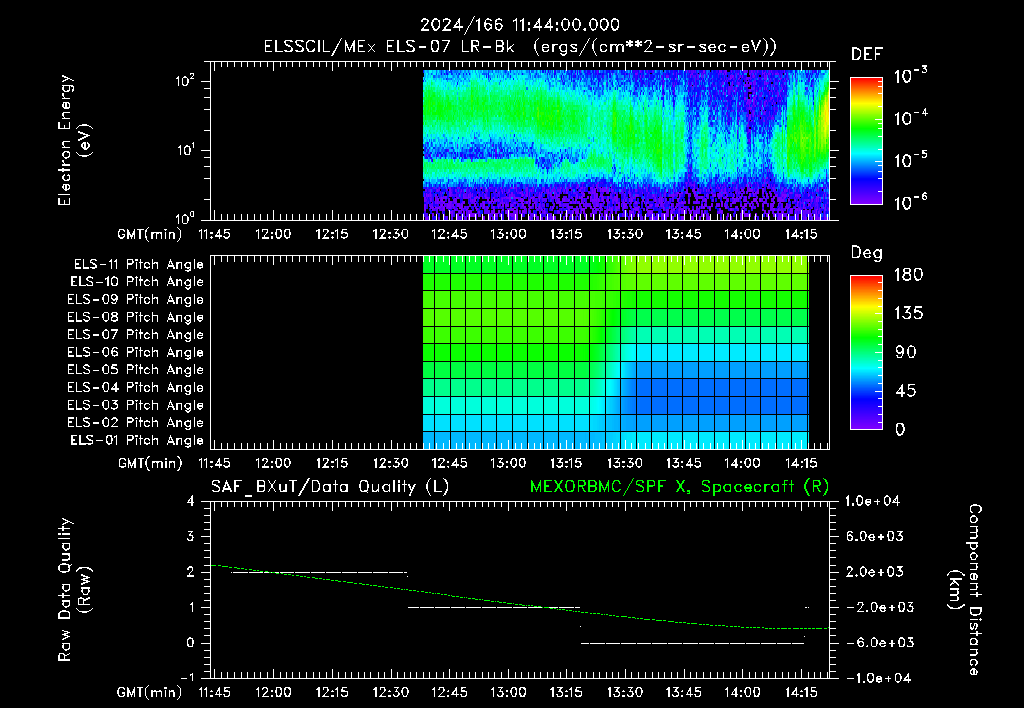The image size is (1024, 708).
Task: Click the electron energy spectrogram data region
Action: click(x=626, y=144)
